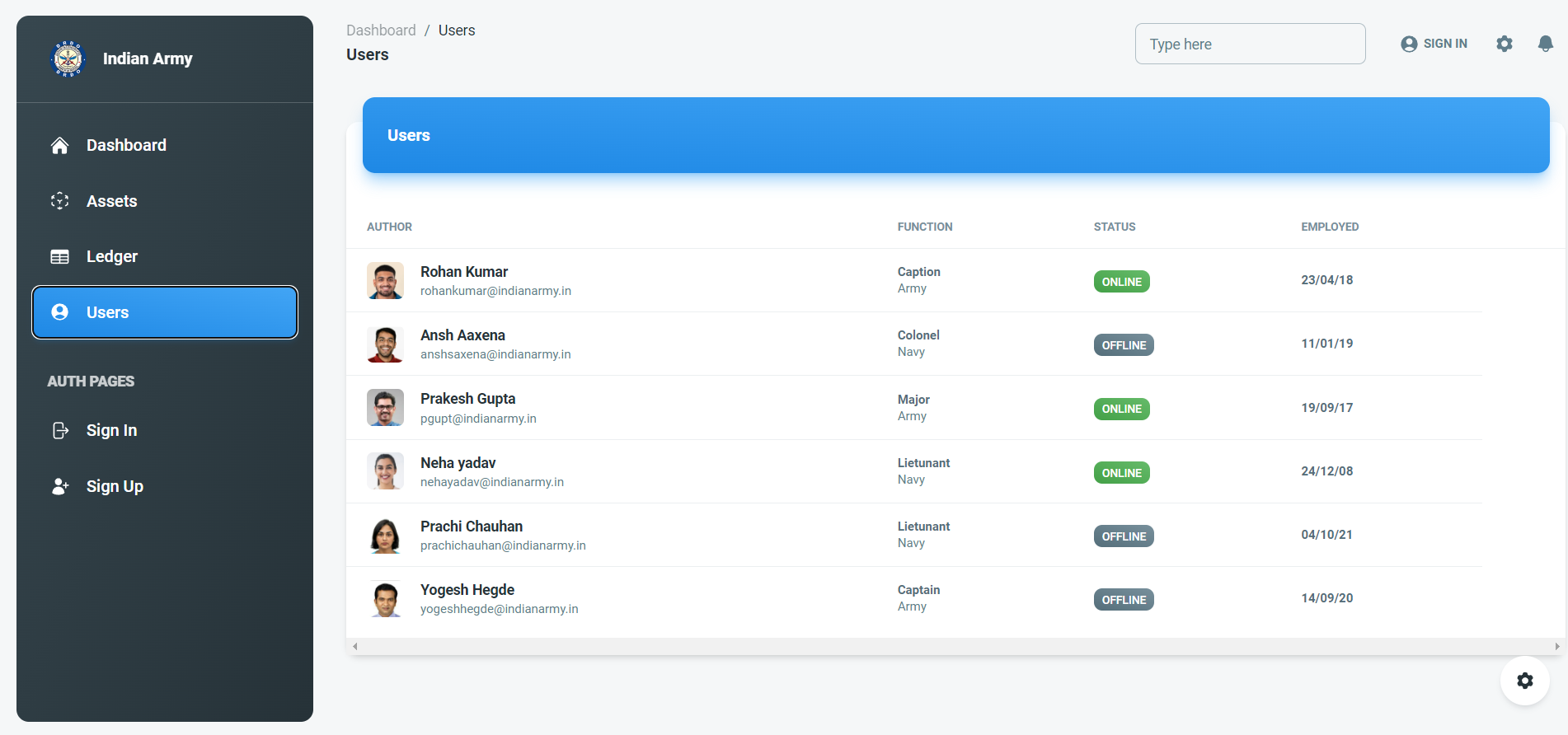Click Indian Army brand title
The width and height of the screenshot is (1568, 735).
click(x=148, y=59)
